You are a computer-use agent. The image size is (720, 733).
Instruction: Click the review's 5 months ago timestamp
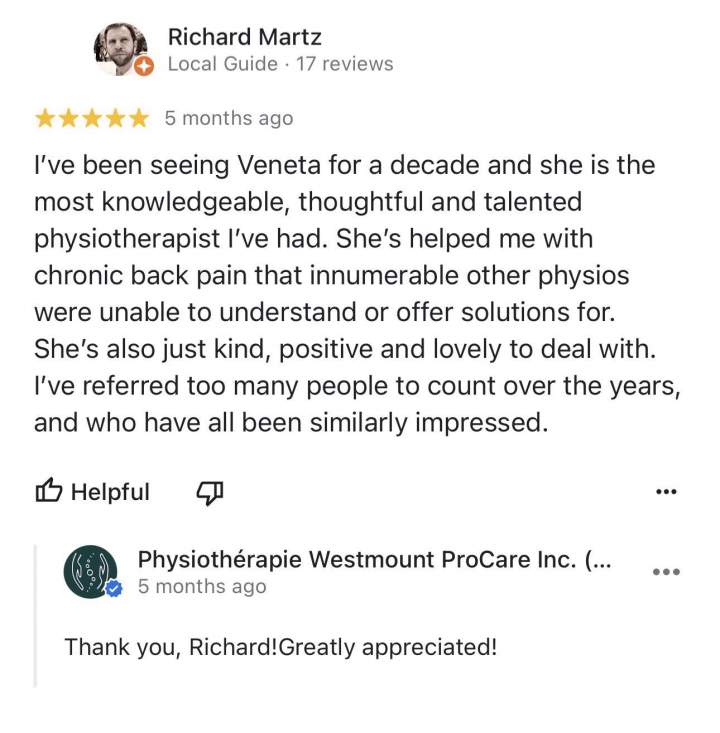(x=229, y=118)
